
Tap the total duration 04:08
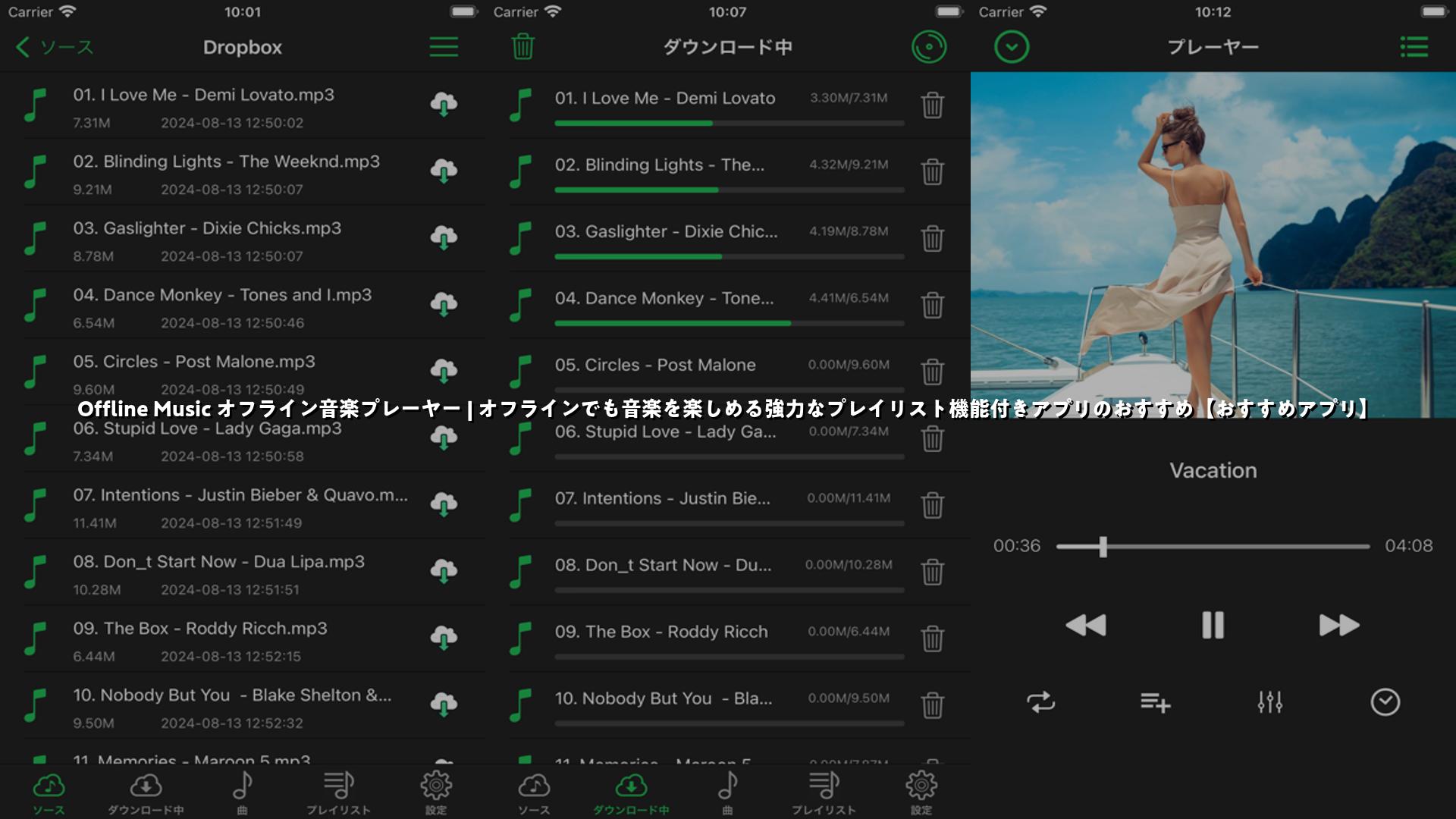(x=1409, y=546)
